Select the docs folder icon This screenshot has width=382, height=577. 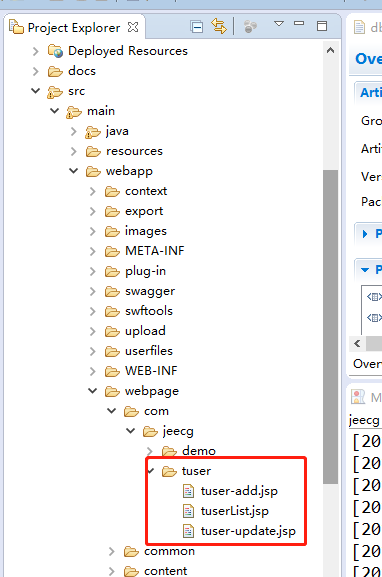pos(55,71)
